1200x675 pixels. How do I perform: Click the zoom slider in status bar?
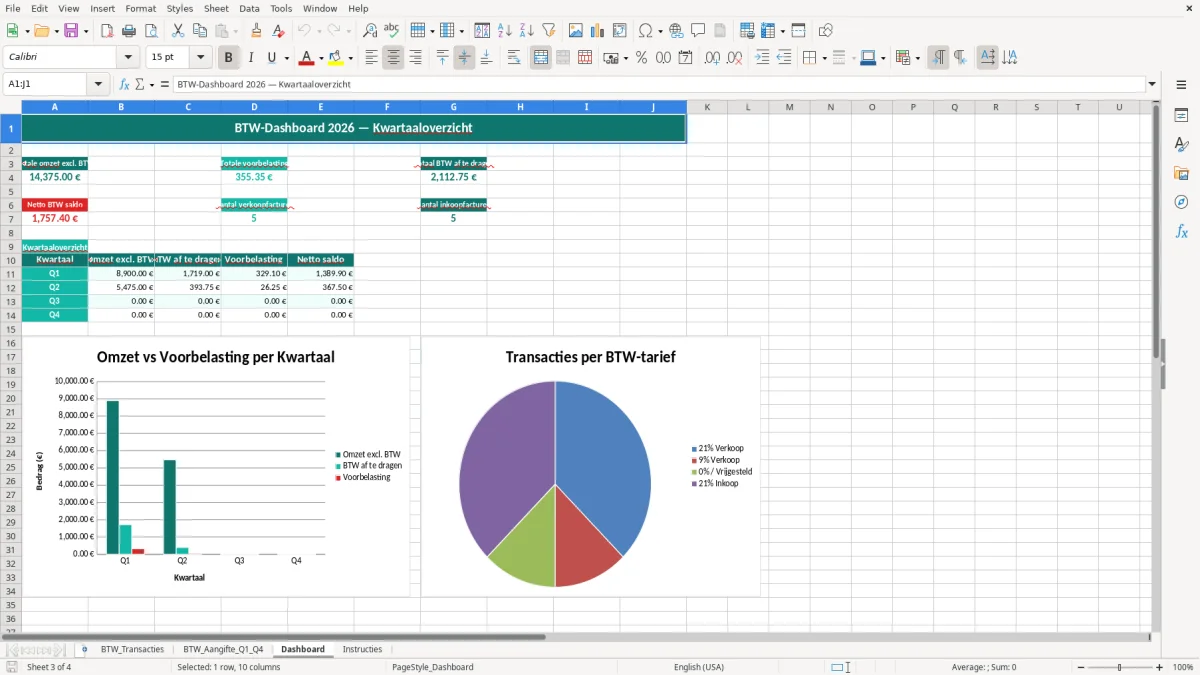[x=1119, y=667]
